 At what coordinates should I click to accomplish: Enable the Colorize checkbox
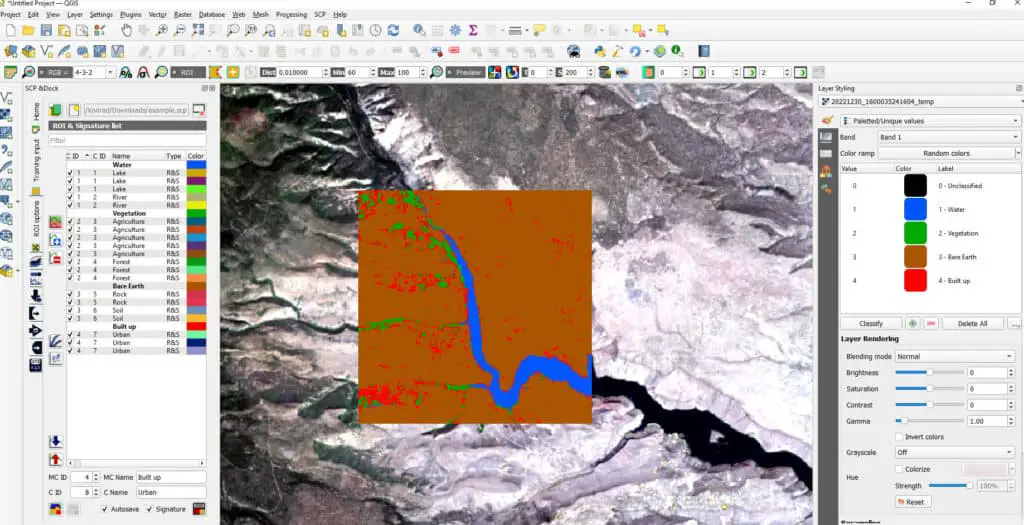coord(899,469)
